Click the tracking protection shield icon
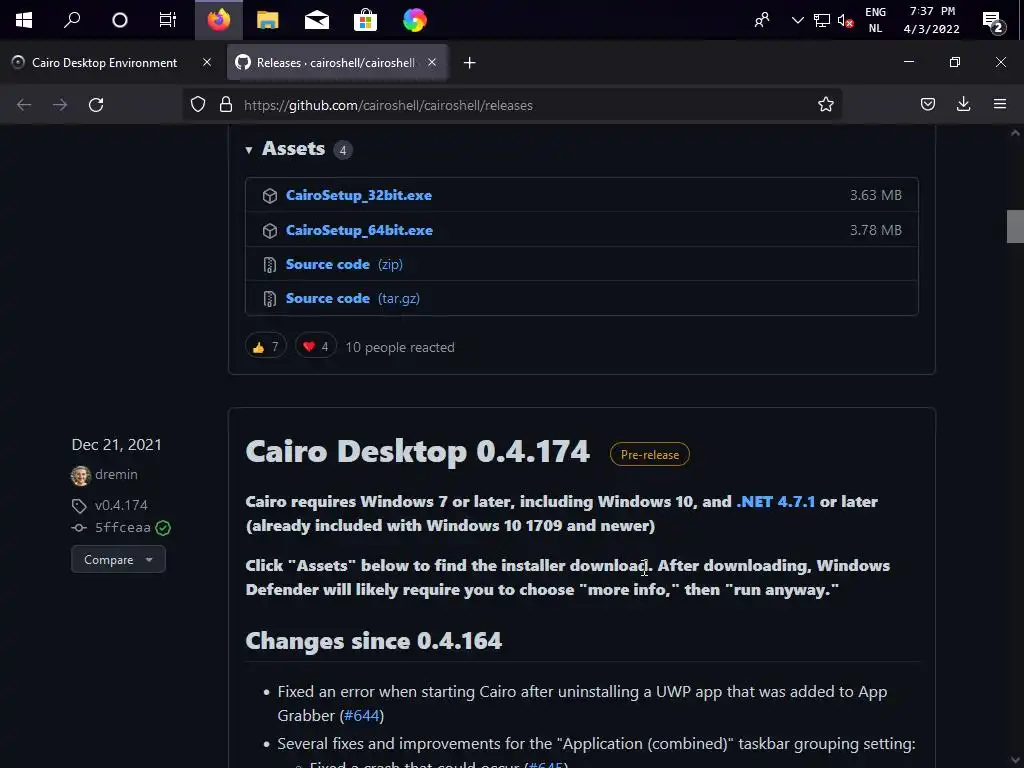Screen dimensions: 1024x768 198,104
